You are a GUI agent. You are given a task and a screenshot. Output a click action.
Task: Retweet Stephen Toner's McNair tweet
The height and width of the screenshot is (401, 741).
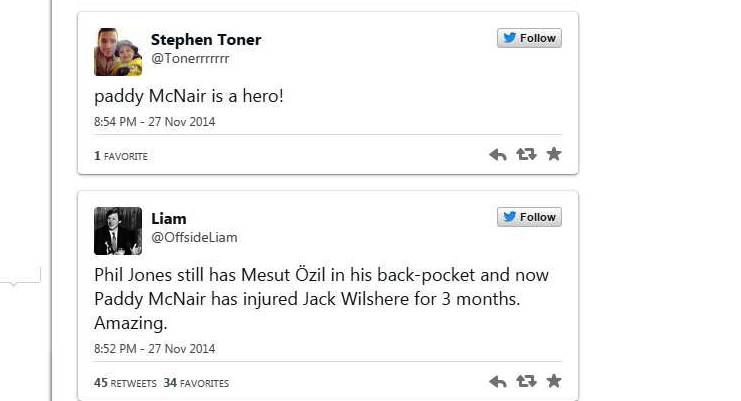coord(526,154)
